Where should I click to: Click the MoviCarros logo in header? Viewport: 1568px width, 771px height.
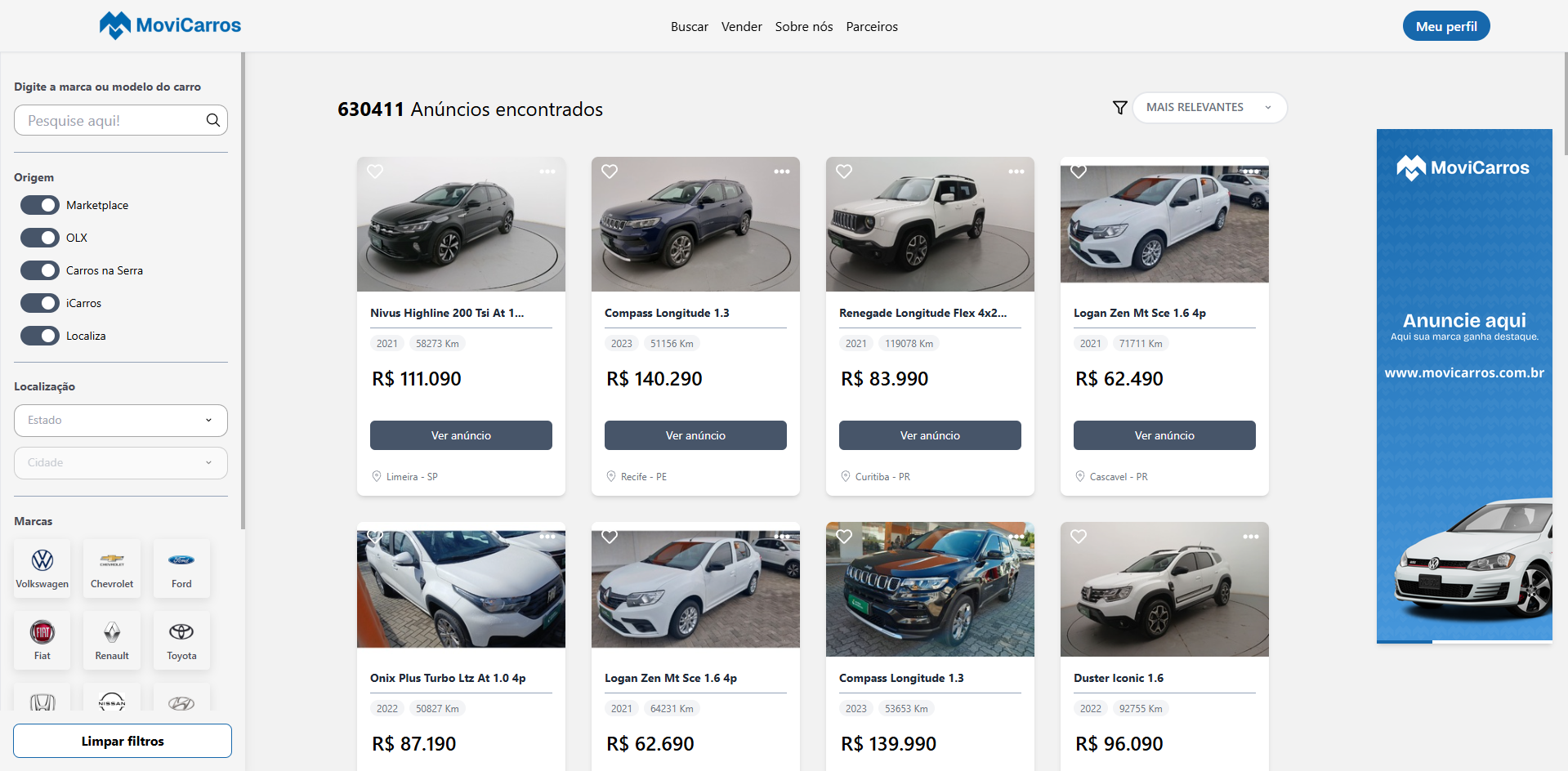point(170,25)
